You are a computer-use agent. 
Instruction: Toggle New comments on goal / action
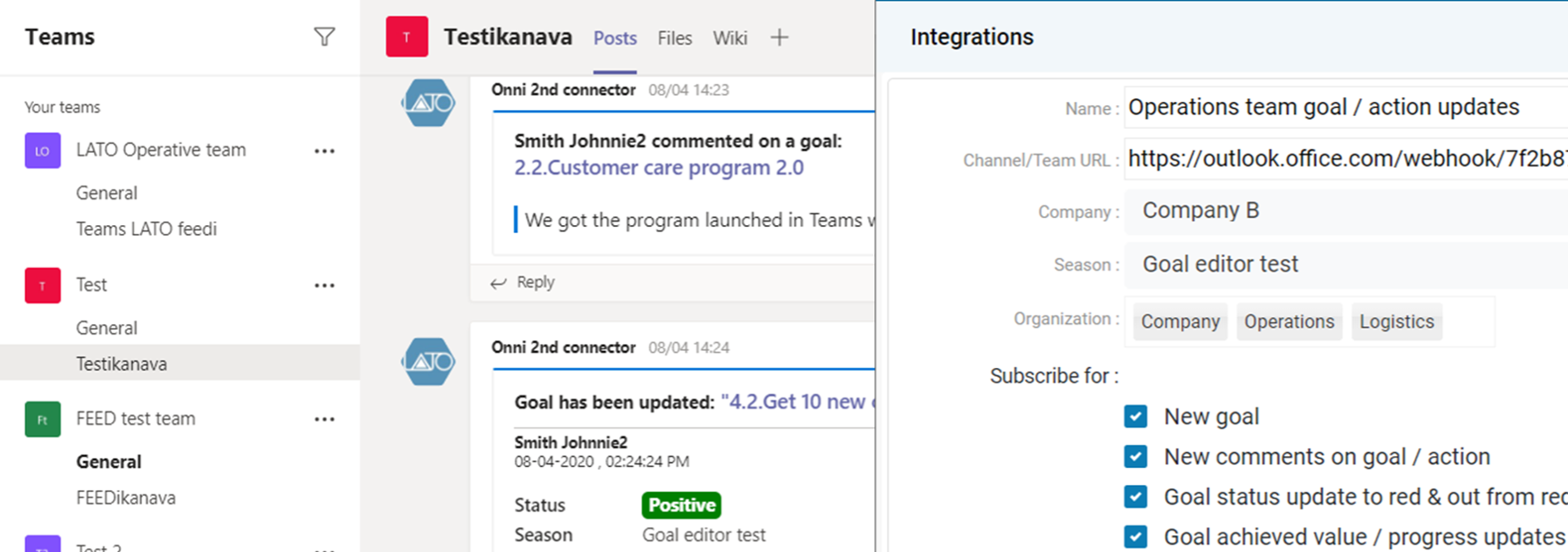pos(1135,456)
